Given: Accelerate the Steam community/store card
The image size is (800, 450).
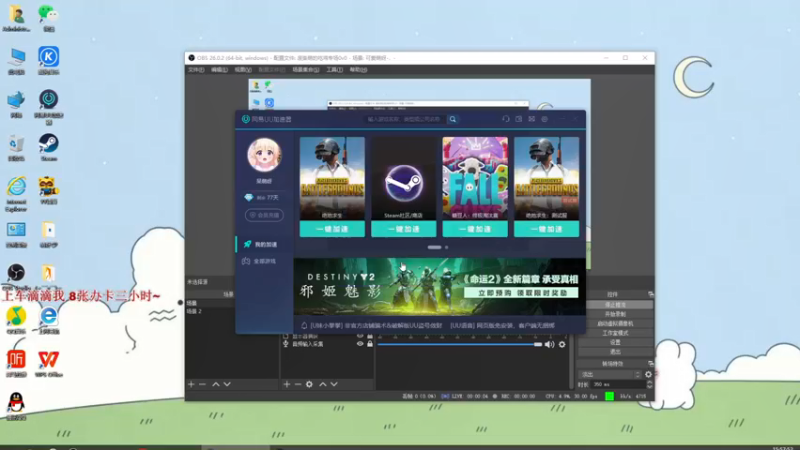Looking at the screenshot, I should 404,229.
